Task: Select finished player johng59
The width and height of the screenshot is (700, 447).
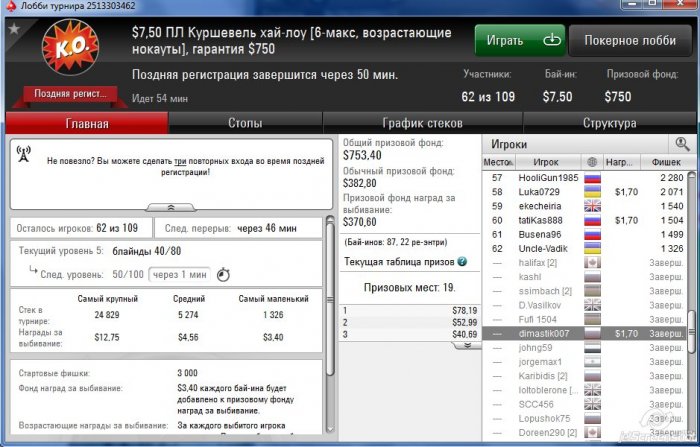Action: point(584,348)
